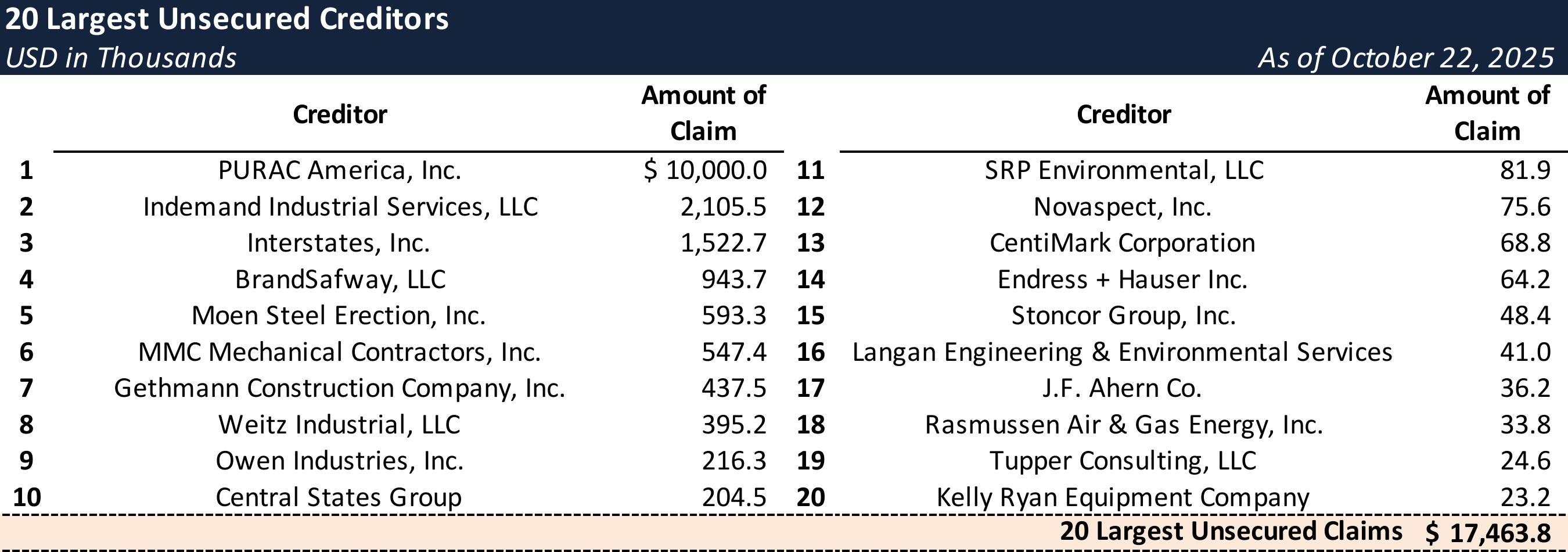Click Endress + Hauser Inc.
Image resolution: width=1568 pixels, height=552 pixels.
pyautogui.click(x=1123, y=279)
